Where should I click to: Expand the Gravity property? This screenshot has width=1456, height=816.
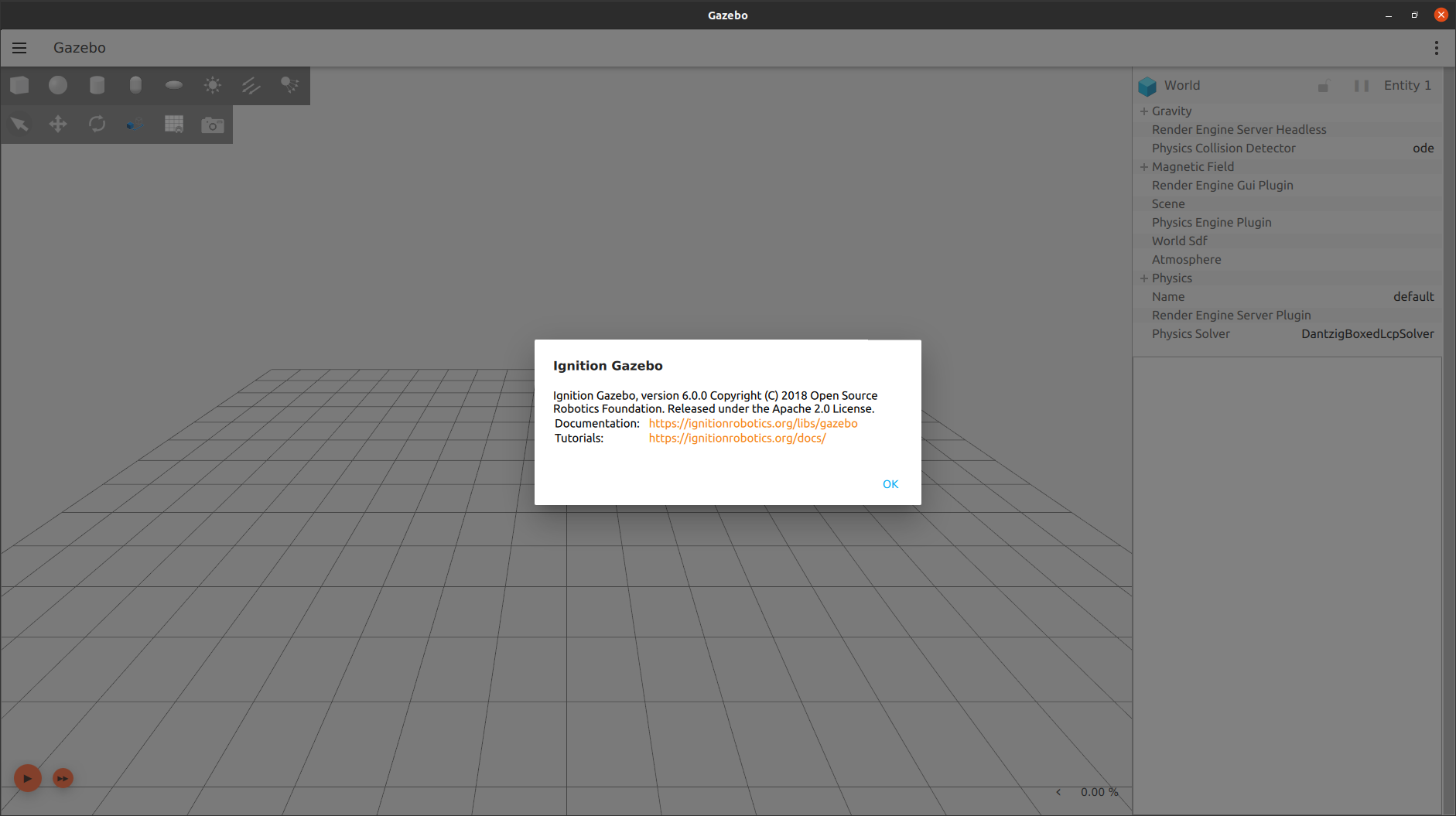pos(1144,111)
